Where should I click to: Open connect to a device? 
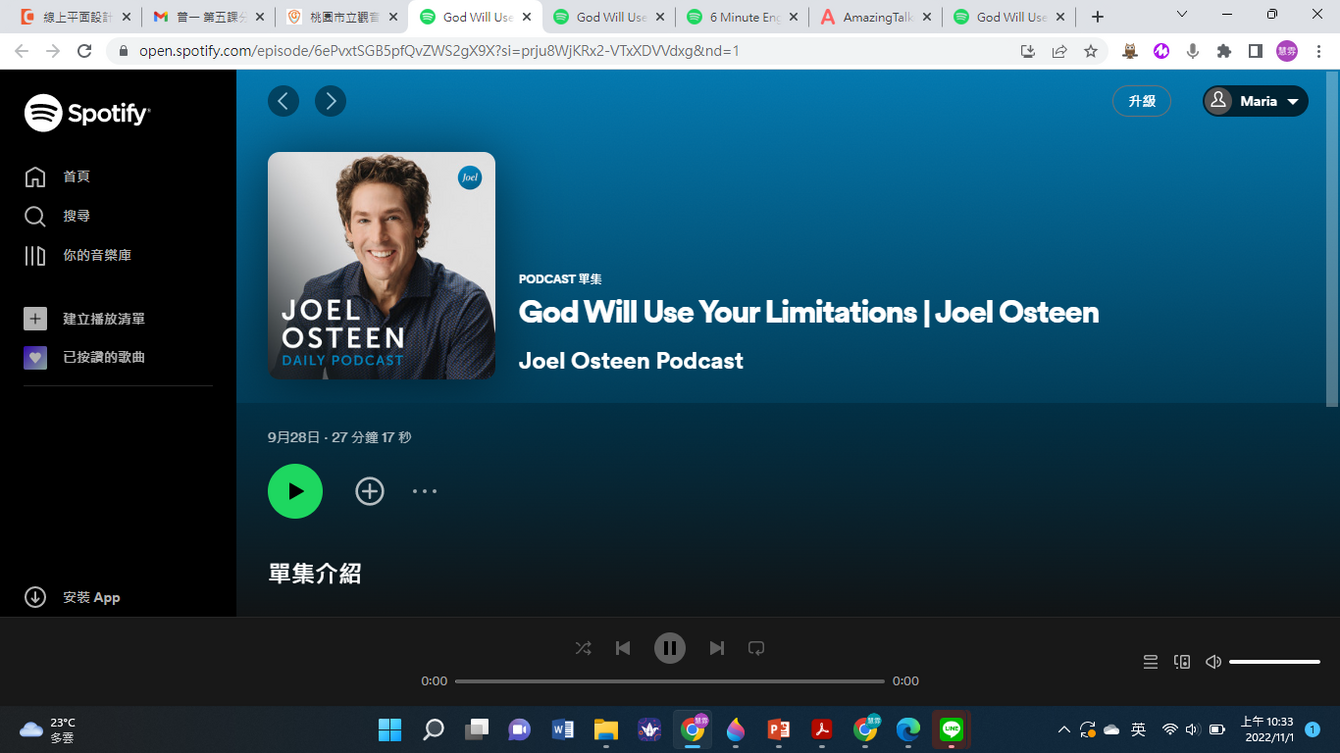coord(1182,662)
